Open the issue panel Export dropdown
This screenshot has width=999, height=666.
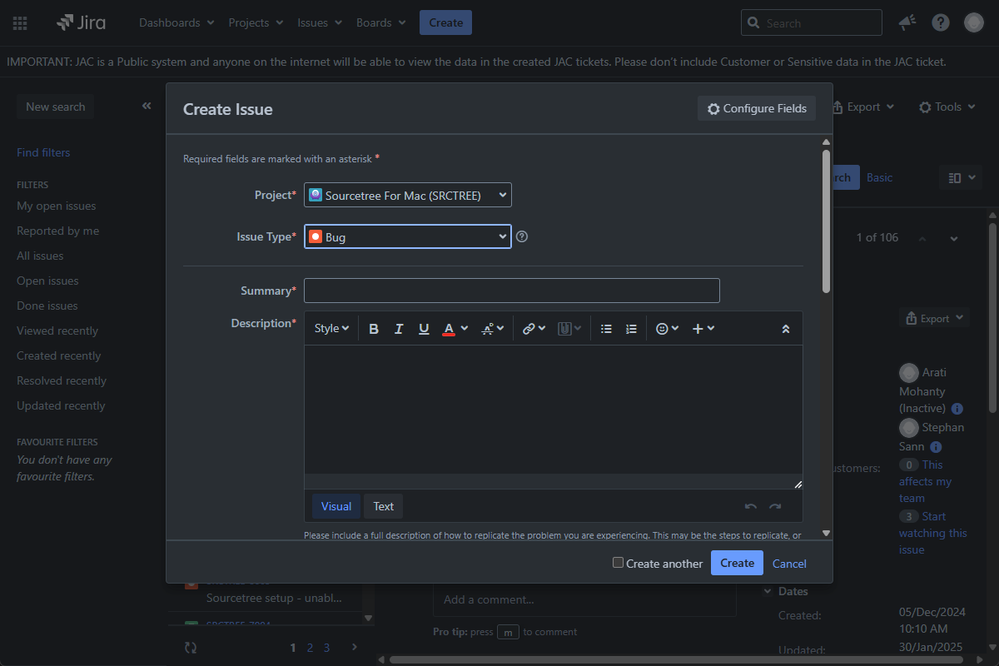tap(934, 319)
